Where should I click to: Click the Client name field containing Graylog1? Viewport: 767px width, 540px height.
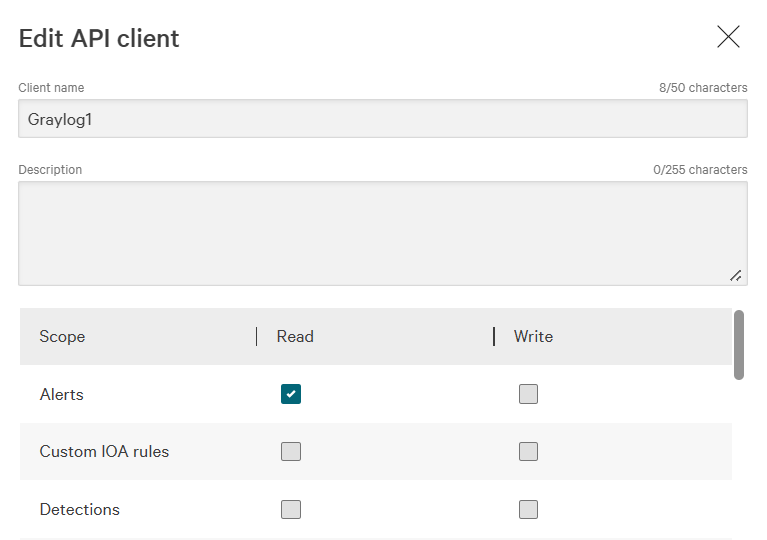pos(383,119)
